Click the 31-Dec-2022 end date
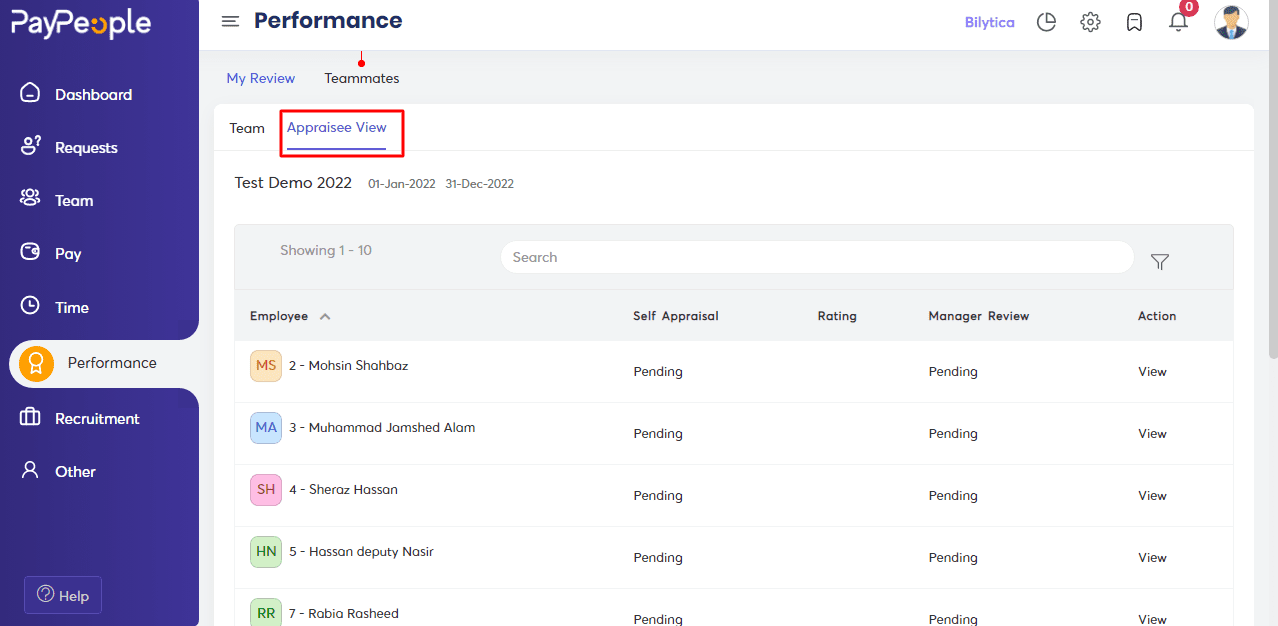1278x626 pixels. point(480,184)
